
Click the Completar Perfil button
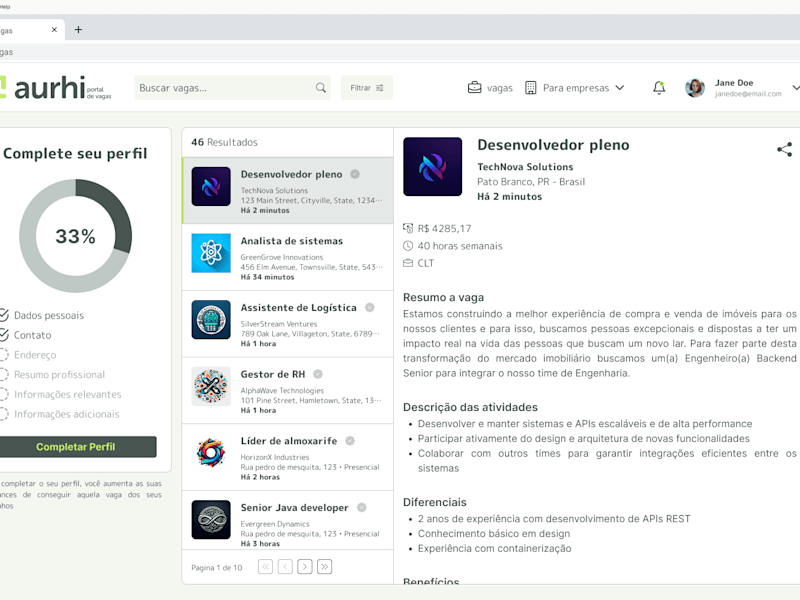[x=76, y=446]
